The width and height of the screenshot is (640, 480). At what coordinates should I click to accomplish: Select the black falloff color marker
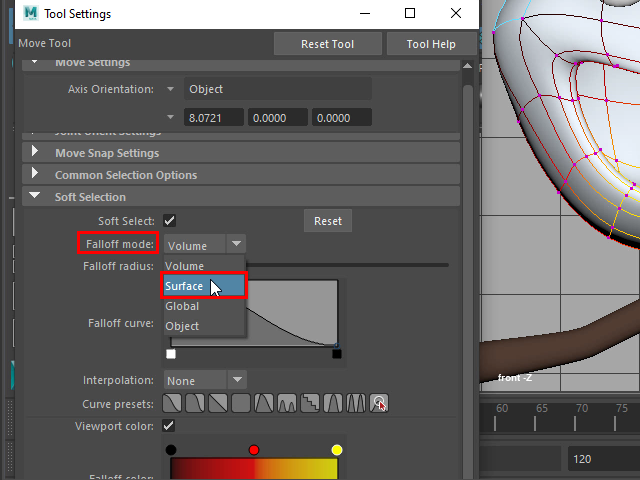point(171,450)
